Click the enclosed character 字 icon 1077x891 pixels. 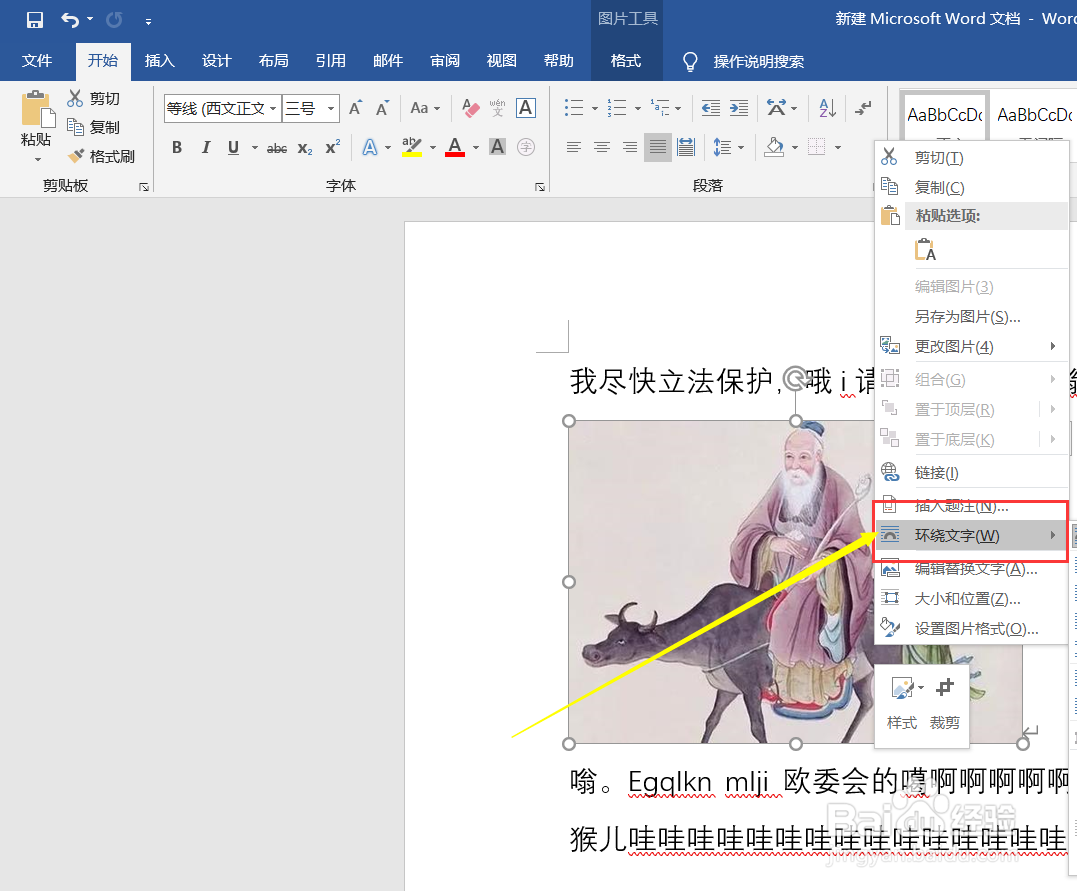point(526,147)
